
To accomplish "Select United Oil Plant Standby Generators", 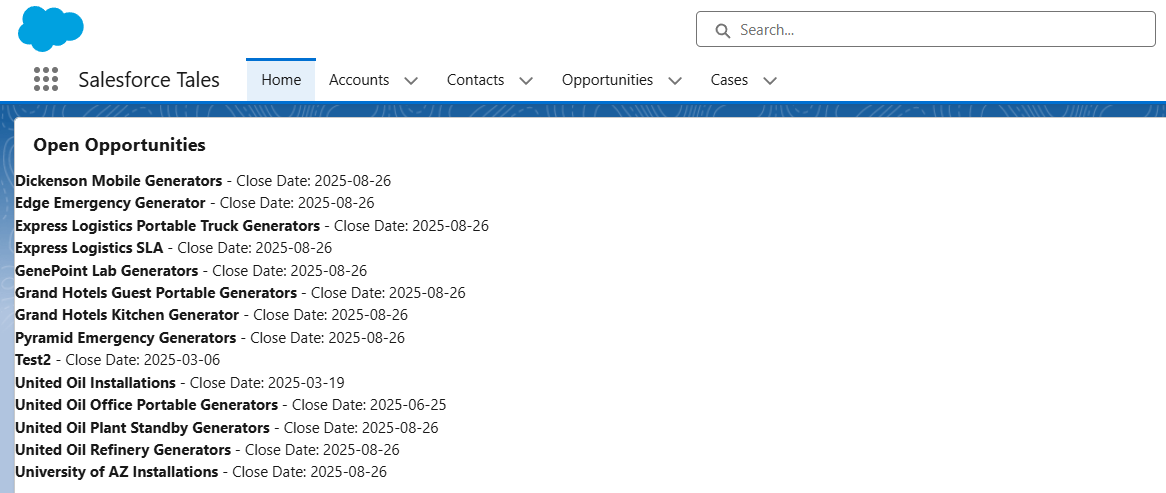I will click(142, 428).
